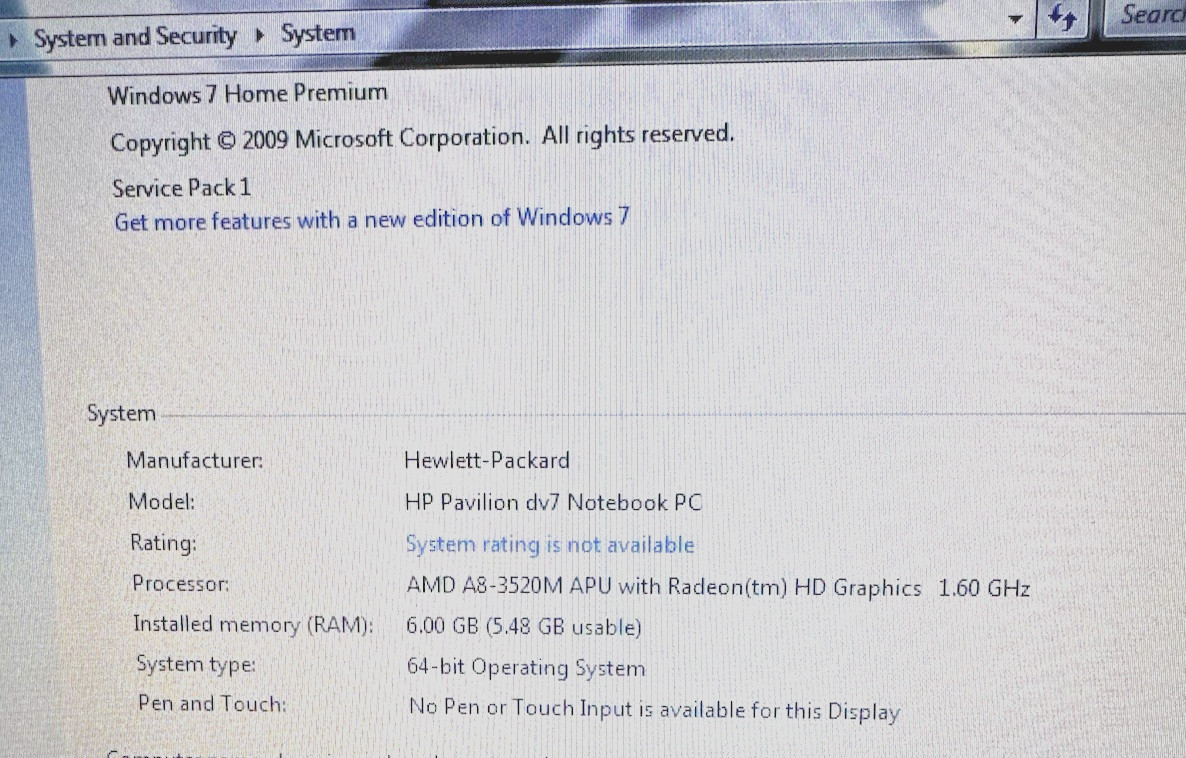Viewport: 1186px width, 758px height.
Task: Click the refresh icon beside address bar
Action: [x=1063, y=17]
